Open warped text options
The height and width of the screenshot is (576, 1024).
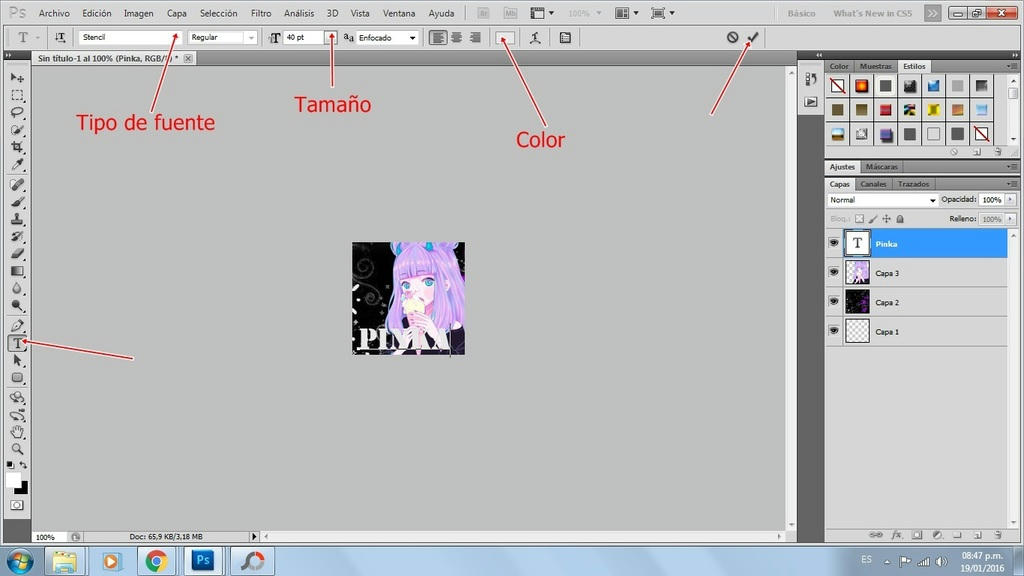tap(535, 38)
